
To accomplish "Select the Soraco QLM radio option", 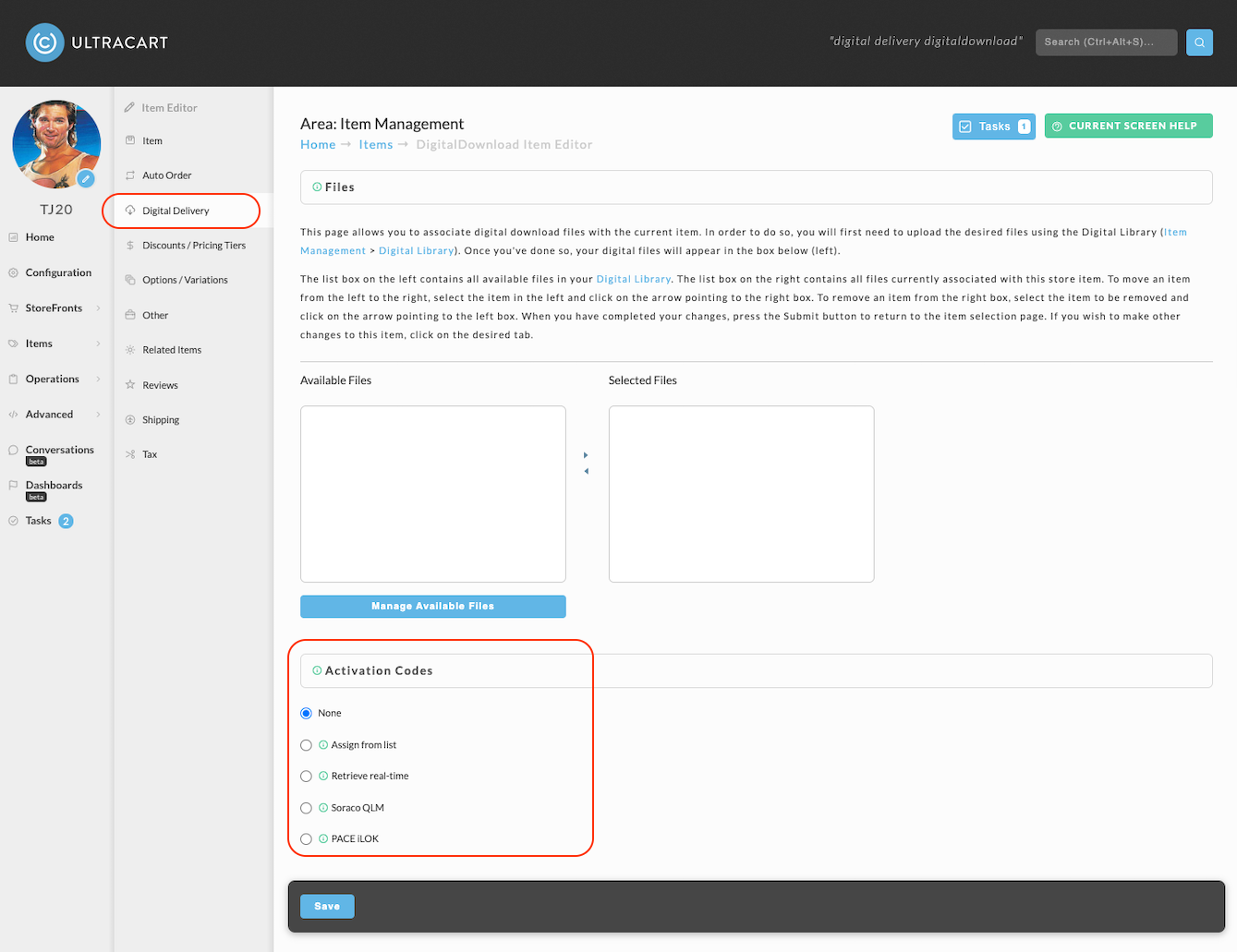I will click(306, 808).
